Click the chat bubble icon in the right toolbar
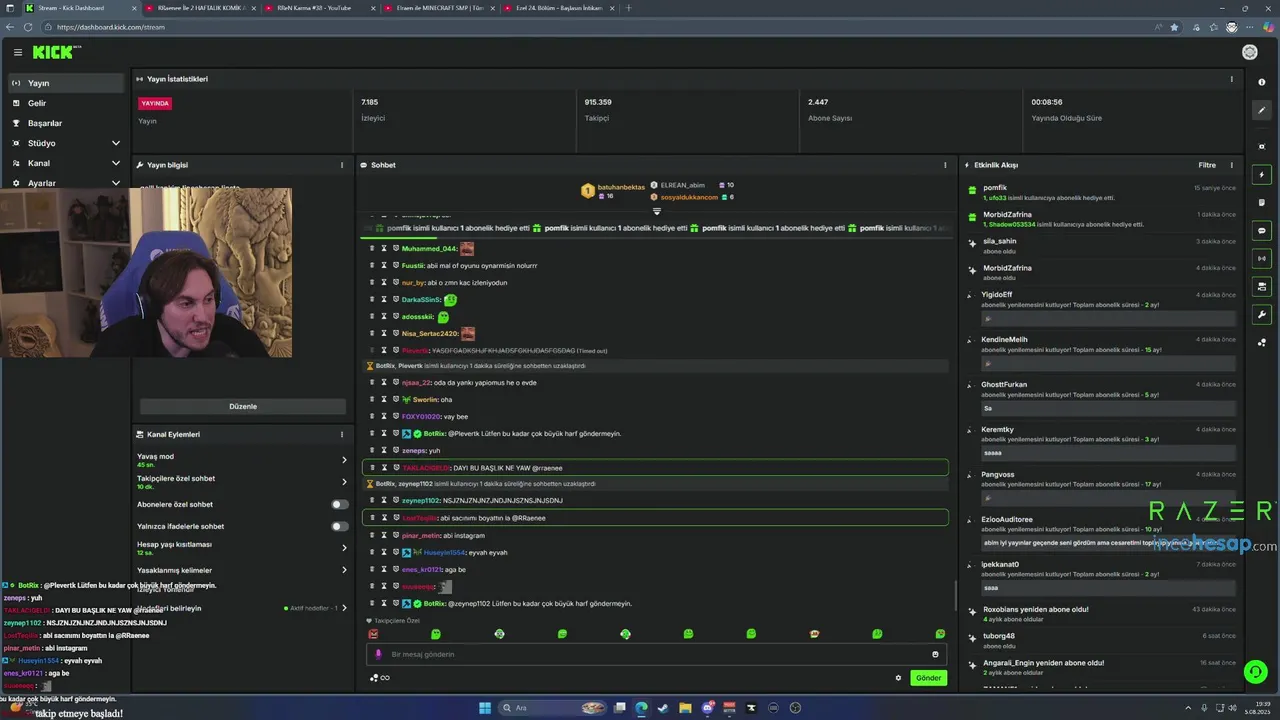The image size is (1280, 720). pos(1262,230)
